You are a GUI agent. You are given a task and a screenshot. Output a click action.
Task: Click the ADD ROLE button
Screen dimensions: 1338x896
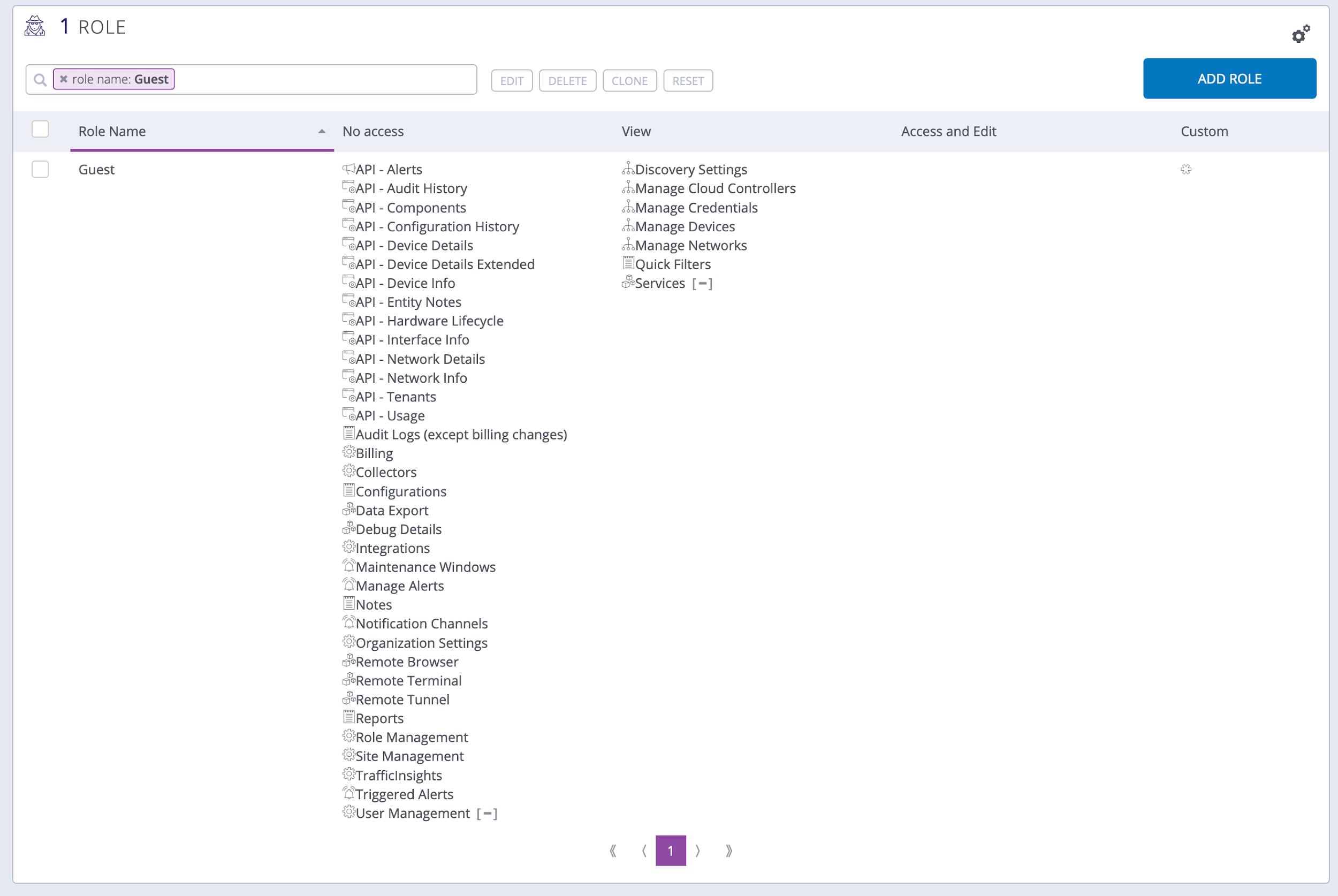click(x=1229, y=78)
